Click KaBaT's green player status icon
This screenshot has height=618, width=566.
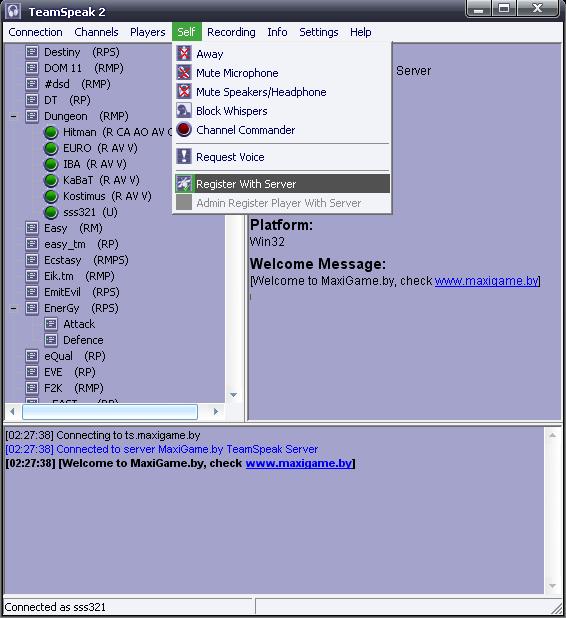51,180
